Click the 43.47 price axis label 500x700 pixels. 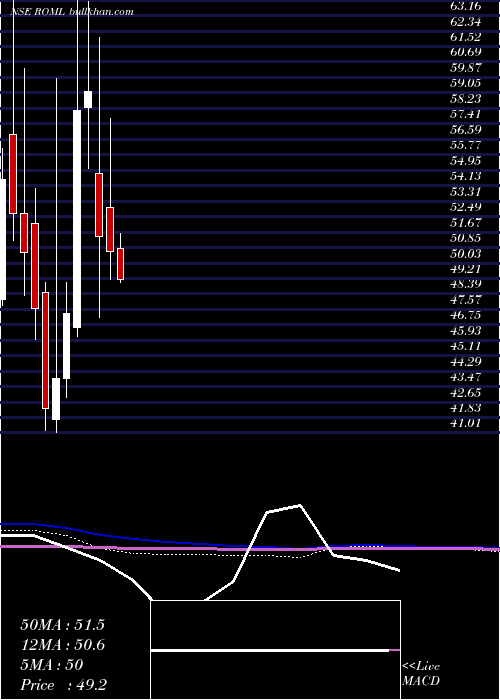click(x=466, y=377)
